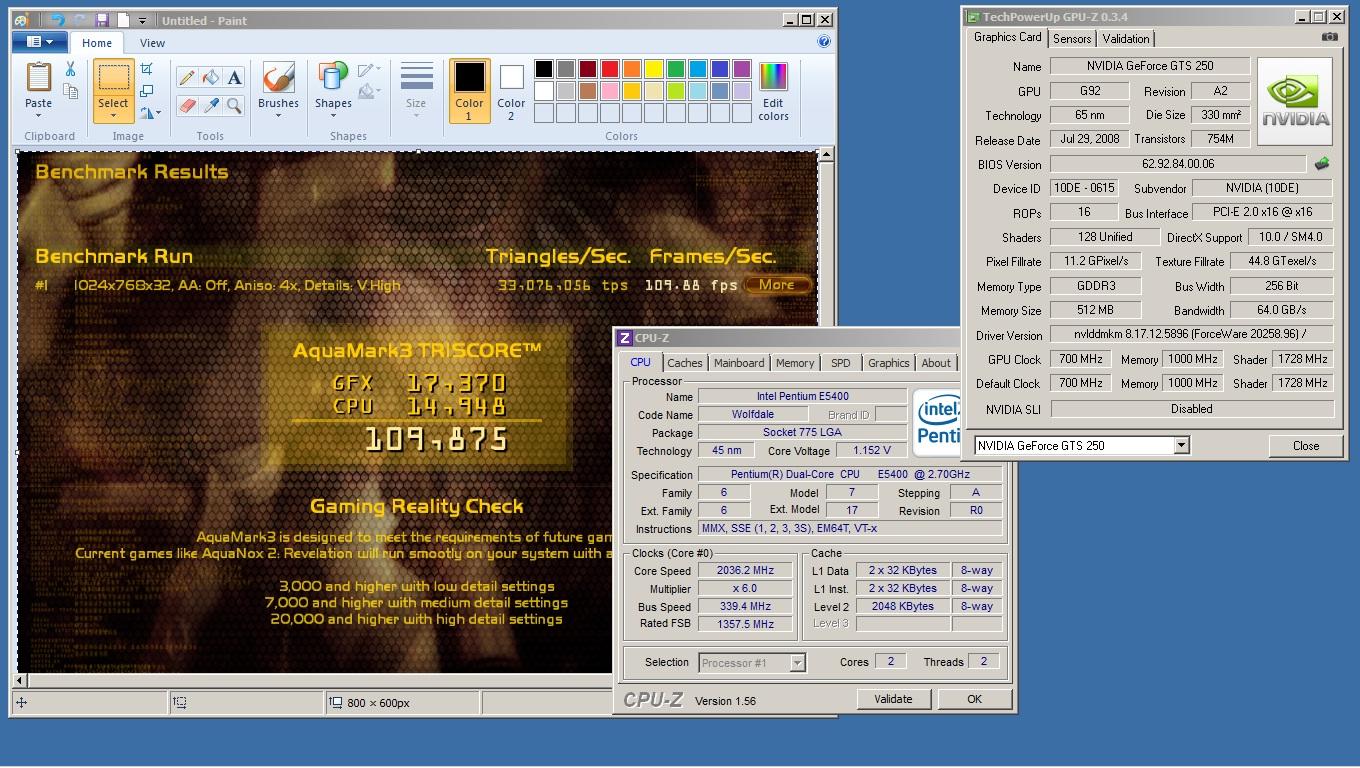Image resolution: width=1360 pixels, height=768 pixels.
Task: Click the NVIDIA logo in GPU-Z
Action: [x=1295, y=102]
